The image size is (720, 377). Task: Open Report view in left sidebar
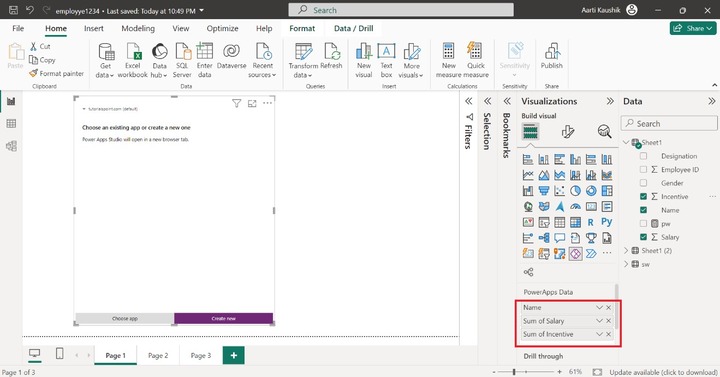pos(11,101)
